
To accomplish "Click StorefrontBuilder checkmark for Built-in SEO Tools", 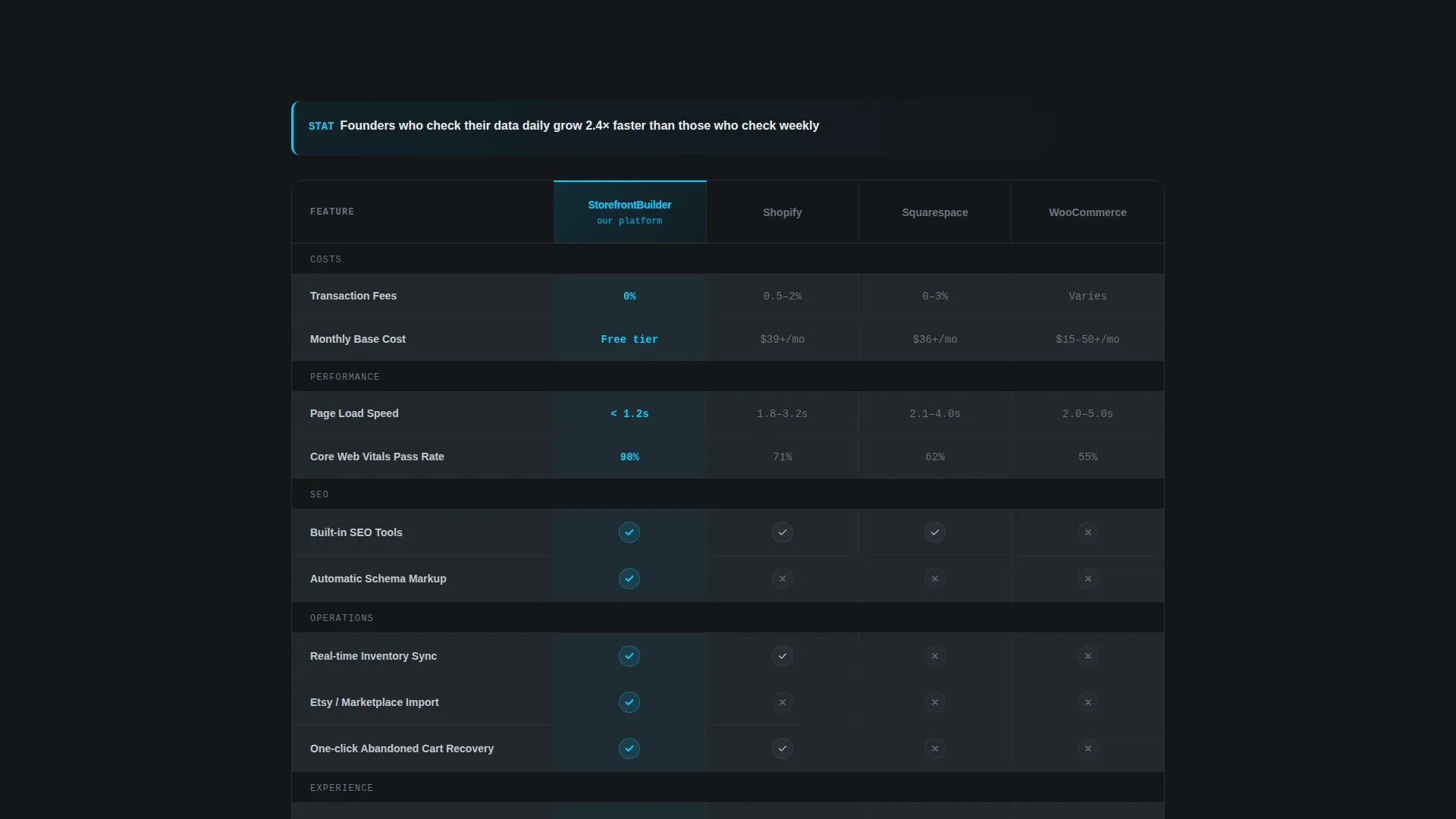I will coord(629,532).
